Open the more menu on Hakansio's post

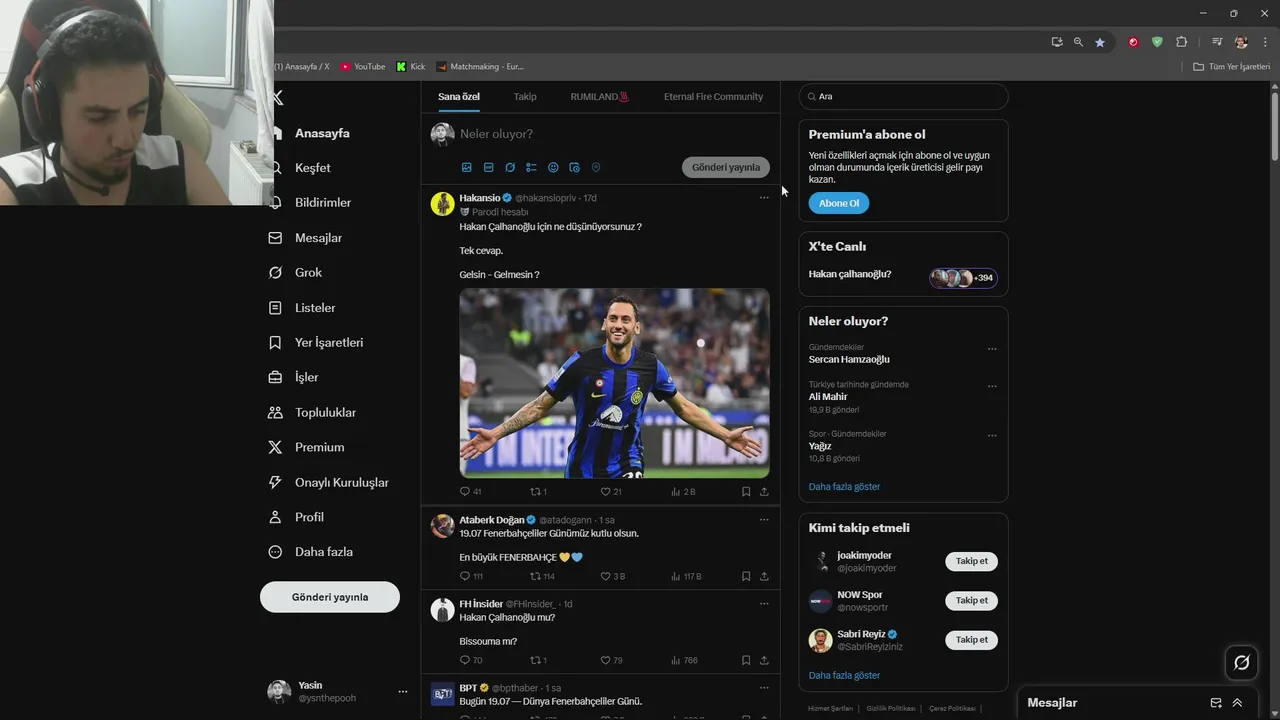point(764,198)
